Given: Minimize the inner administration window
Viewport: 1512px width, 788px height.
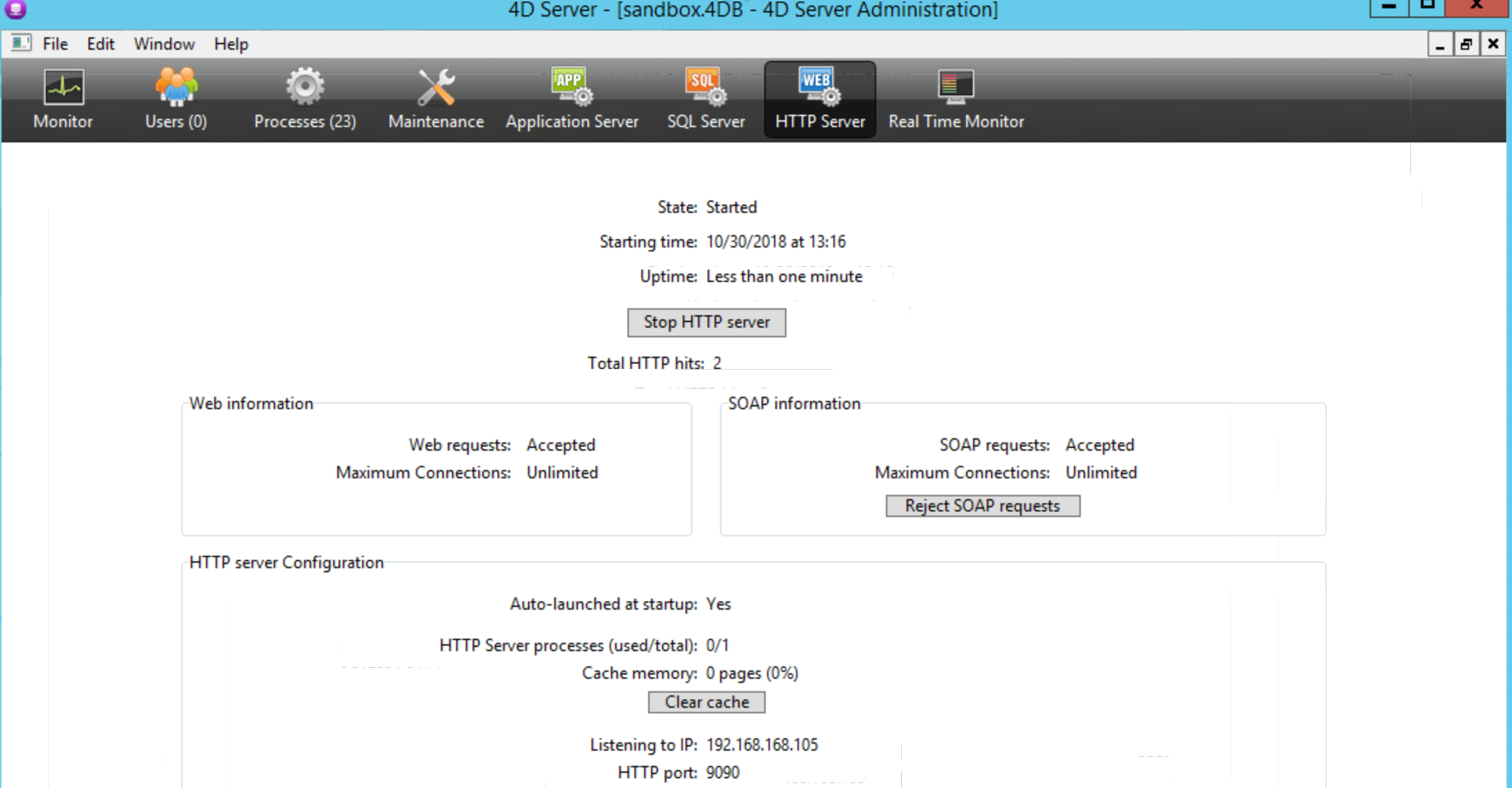Looking at the screenshot, I should [x=1440, y=45].
